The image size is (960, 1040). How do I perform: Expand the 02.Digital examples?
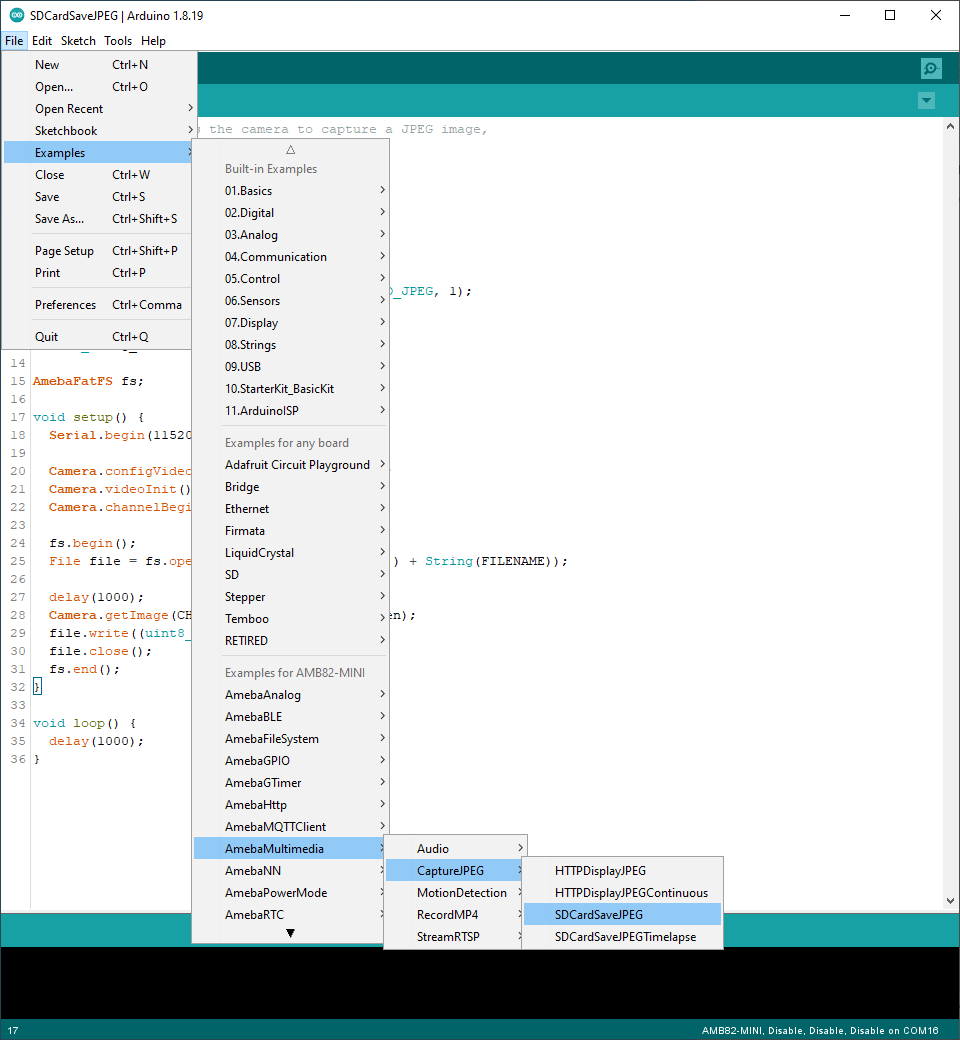click(291, 212)
